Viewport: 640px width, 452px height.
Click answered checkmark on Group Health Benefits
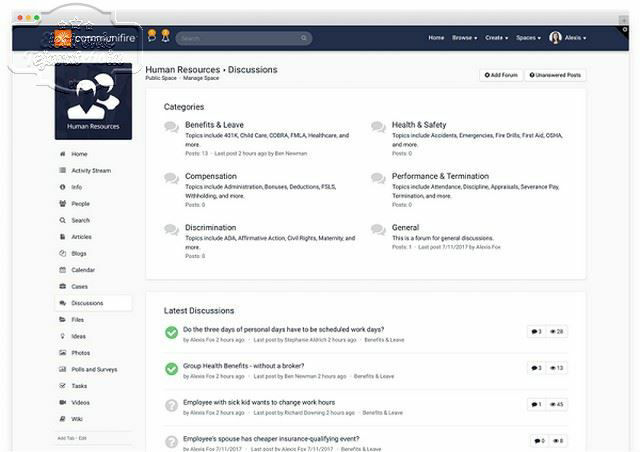point(171,369)
